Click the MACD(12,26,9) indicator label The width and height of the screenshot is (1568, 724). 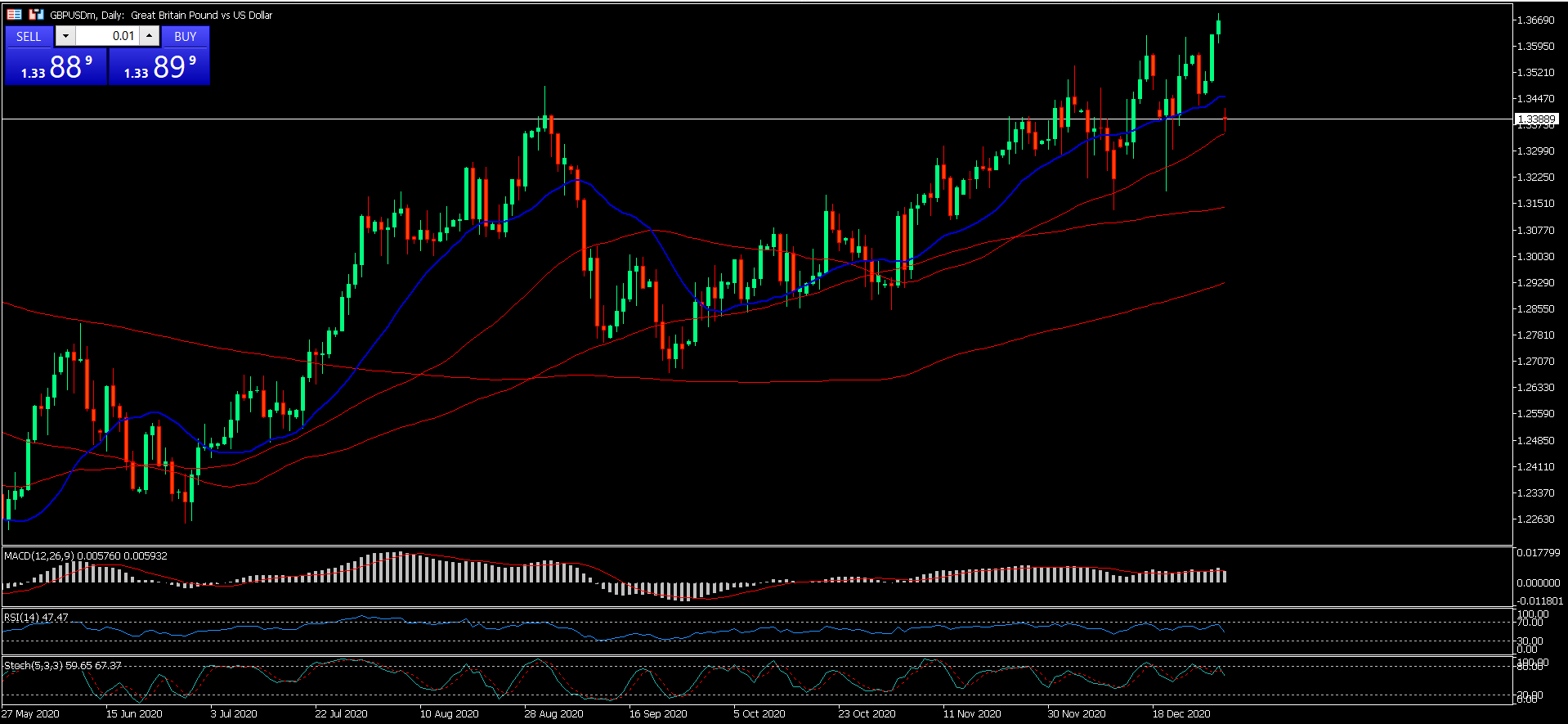pos(86,555)
